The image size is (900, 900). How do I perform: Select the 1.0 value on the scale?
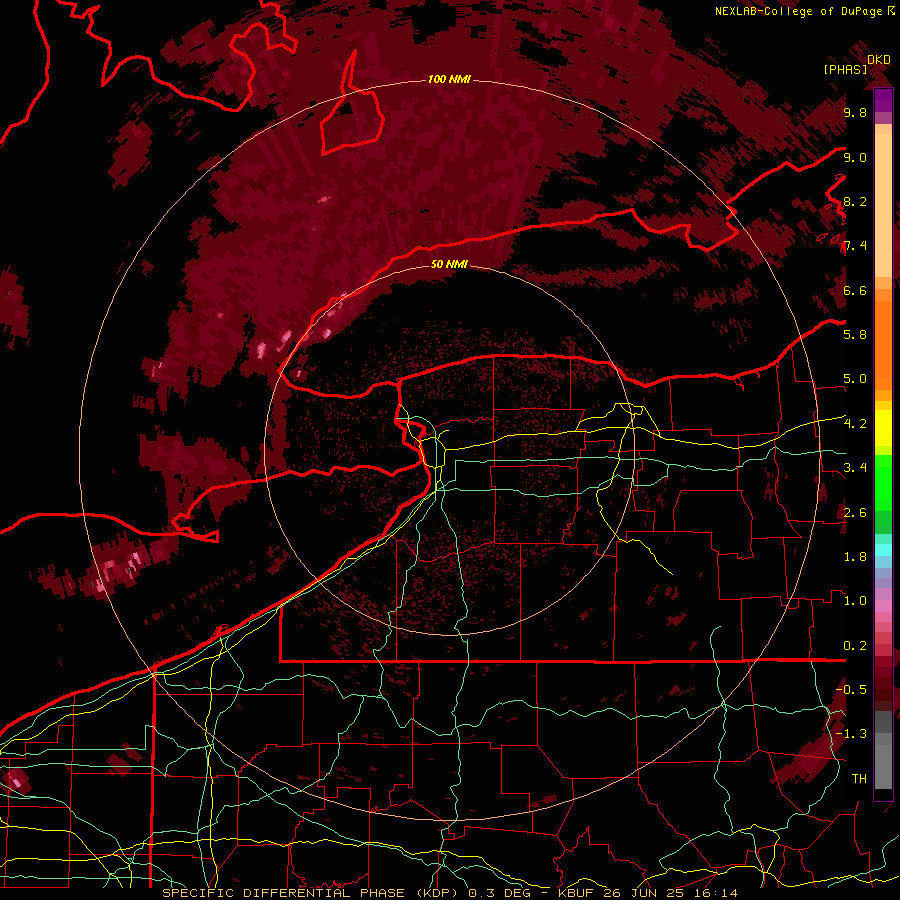pyautogui.click(x=855, y=601)
